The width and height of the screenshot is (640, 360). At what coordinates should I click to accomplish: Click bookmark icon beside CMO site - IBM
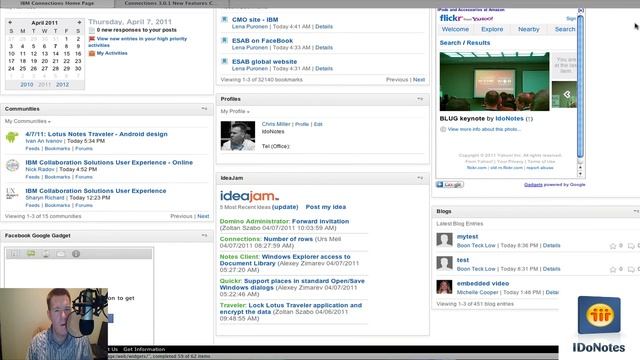pyautogui.click(x=224, y=19)
